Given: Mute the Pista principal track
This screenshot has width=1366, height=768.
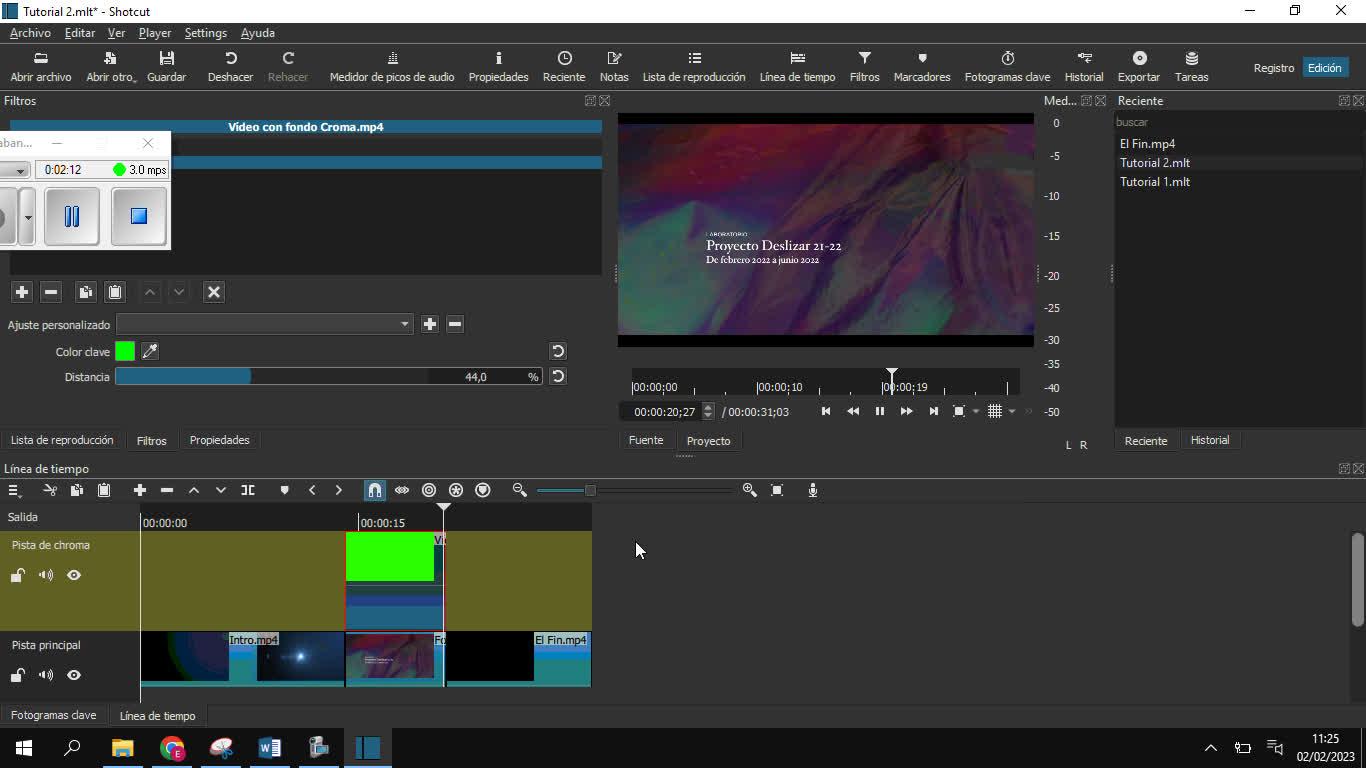Looking at the screenshot, I should [x=46, y=675].
